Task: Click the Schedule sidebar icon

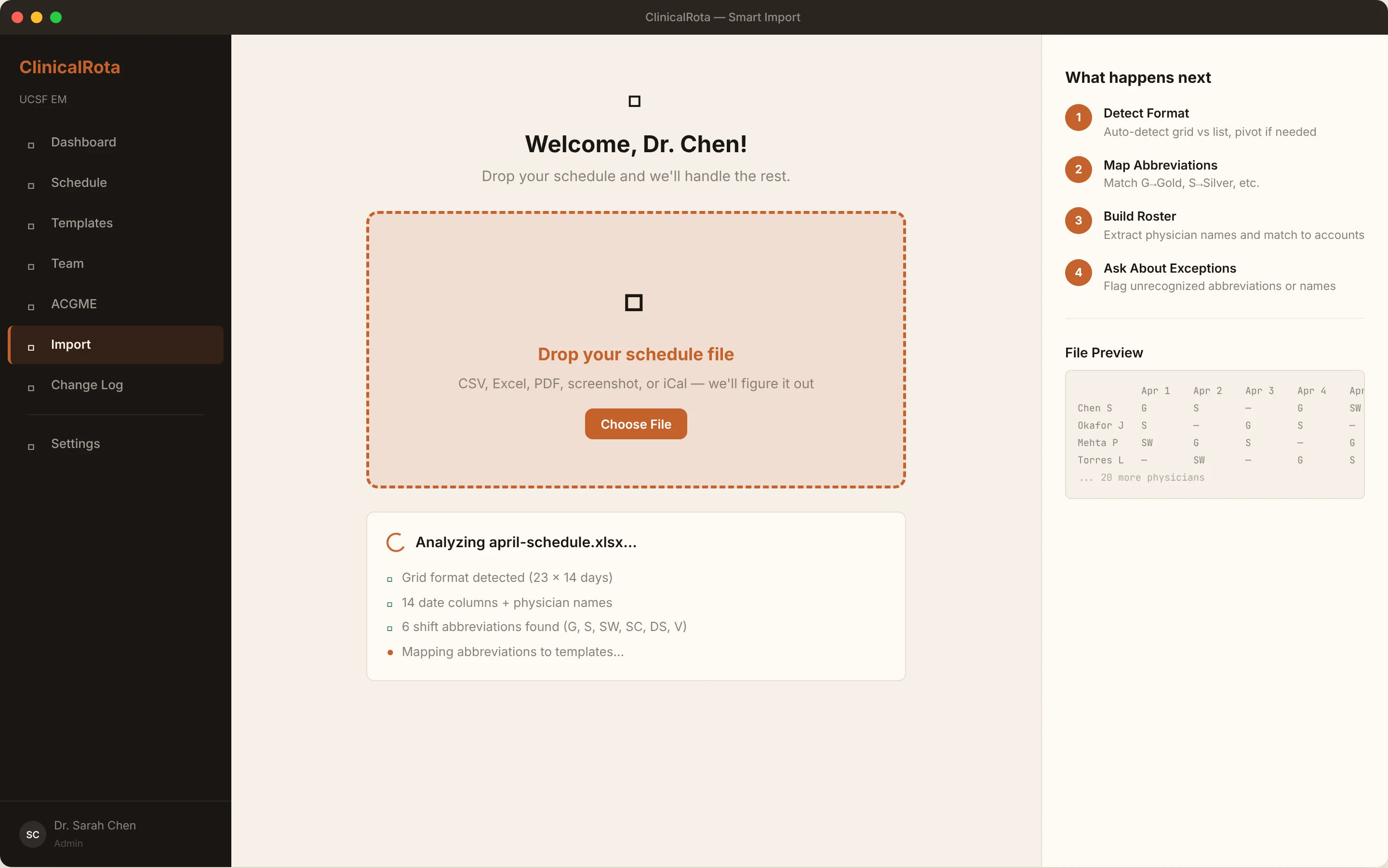Action: point(31,185)
